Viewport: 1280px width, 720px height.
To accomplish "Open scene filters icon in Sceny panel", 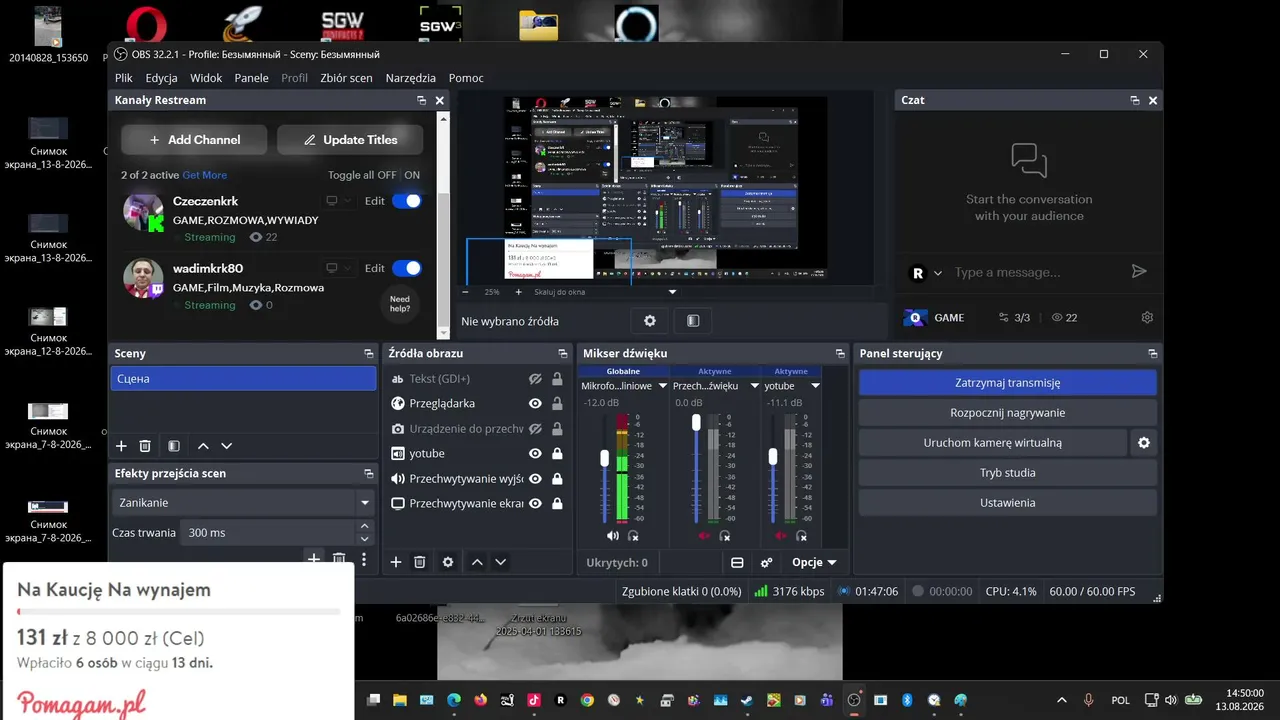I will (173, 446).
